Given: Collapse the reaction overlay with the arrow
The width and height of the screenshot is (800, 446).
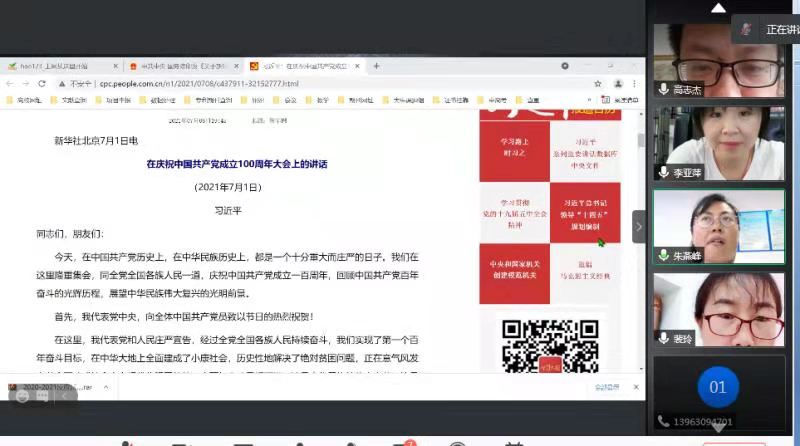Looking at the screenshot, I should coord(64,396).
